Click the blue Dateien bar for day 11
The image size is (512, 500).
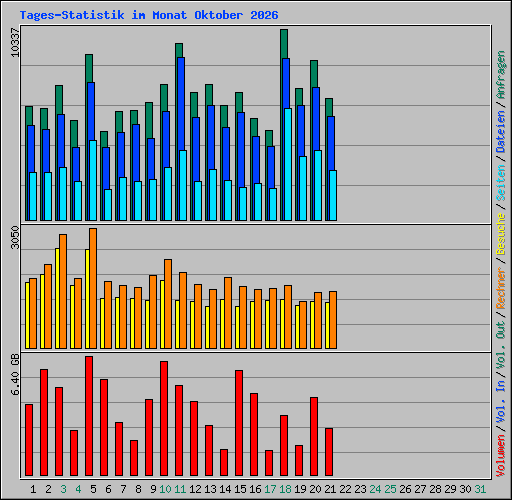point(181,103)
